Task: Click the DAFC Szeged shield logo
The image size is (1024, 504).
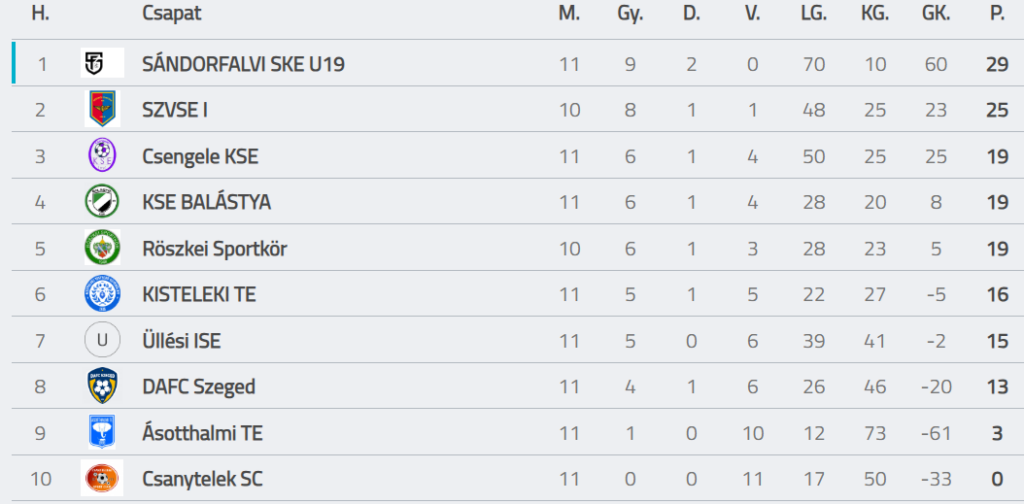Action: pyautogui.click(x=102, y=386)
